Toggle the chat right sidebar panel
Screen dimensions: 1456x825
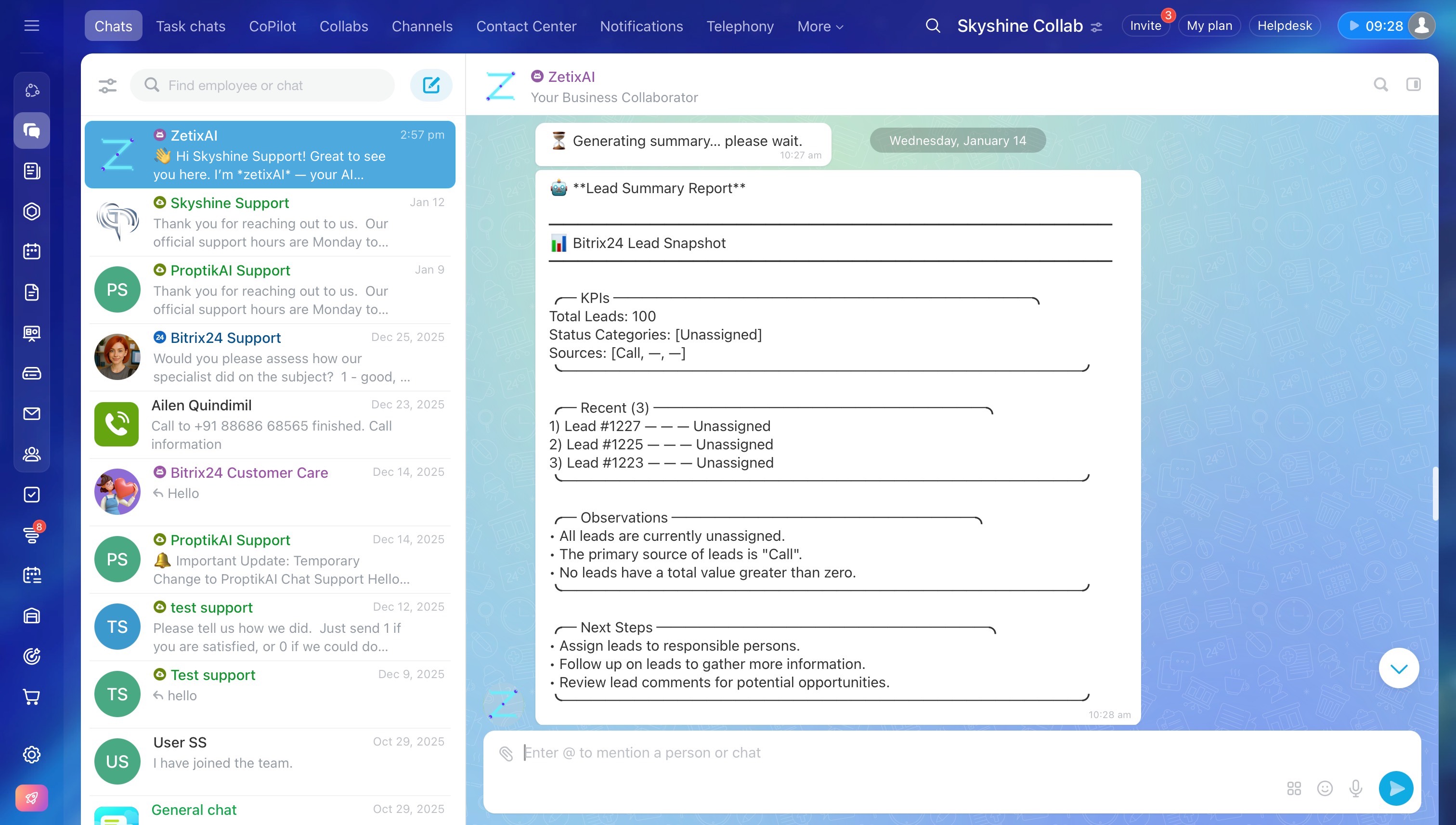pos(1414,84)
